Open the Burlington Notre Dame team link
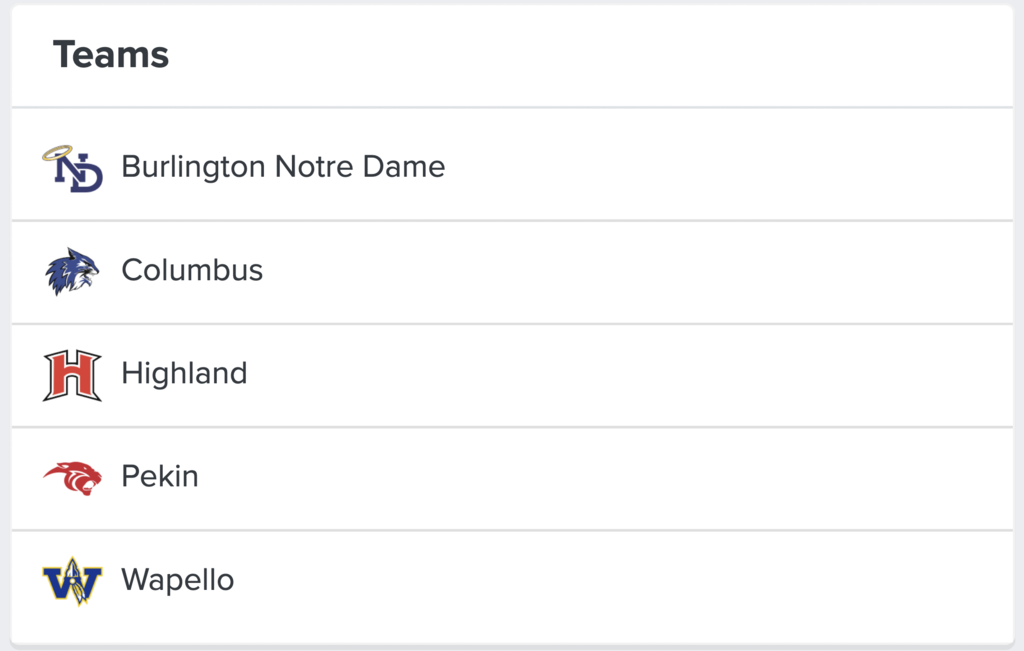Viewport: 1024px width, 651px height. pyautogui.click(x=283, y=166)
